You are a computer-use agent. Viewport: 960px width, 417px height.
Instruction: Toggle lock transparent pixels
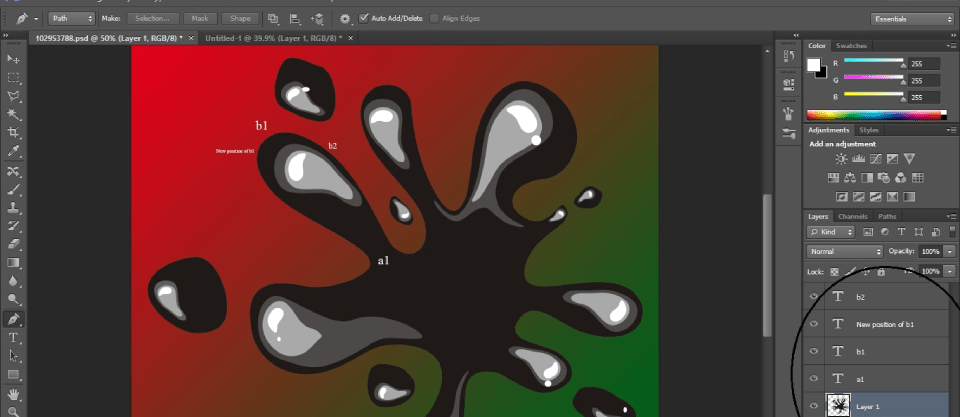[x=834, y=271]
